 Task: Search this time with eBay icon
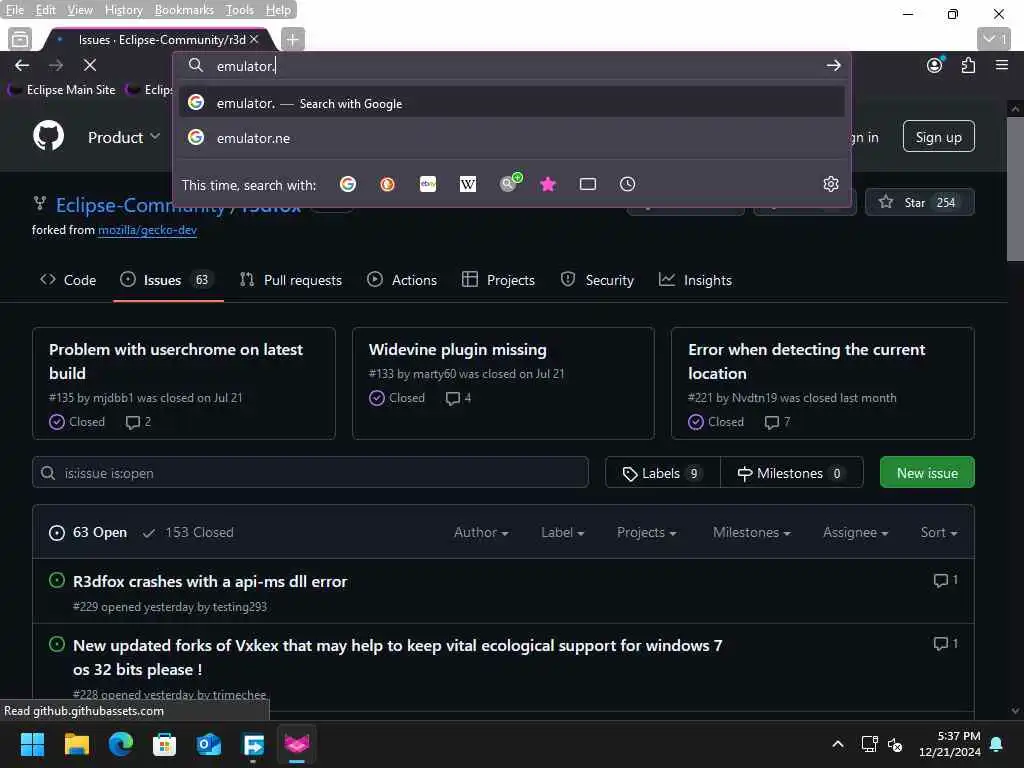click(428, 184)
